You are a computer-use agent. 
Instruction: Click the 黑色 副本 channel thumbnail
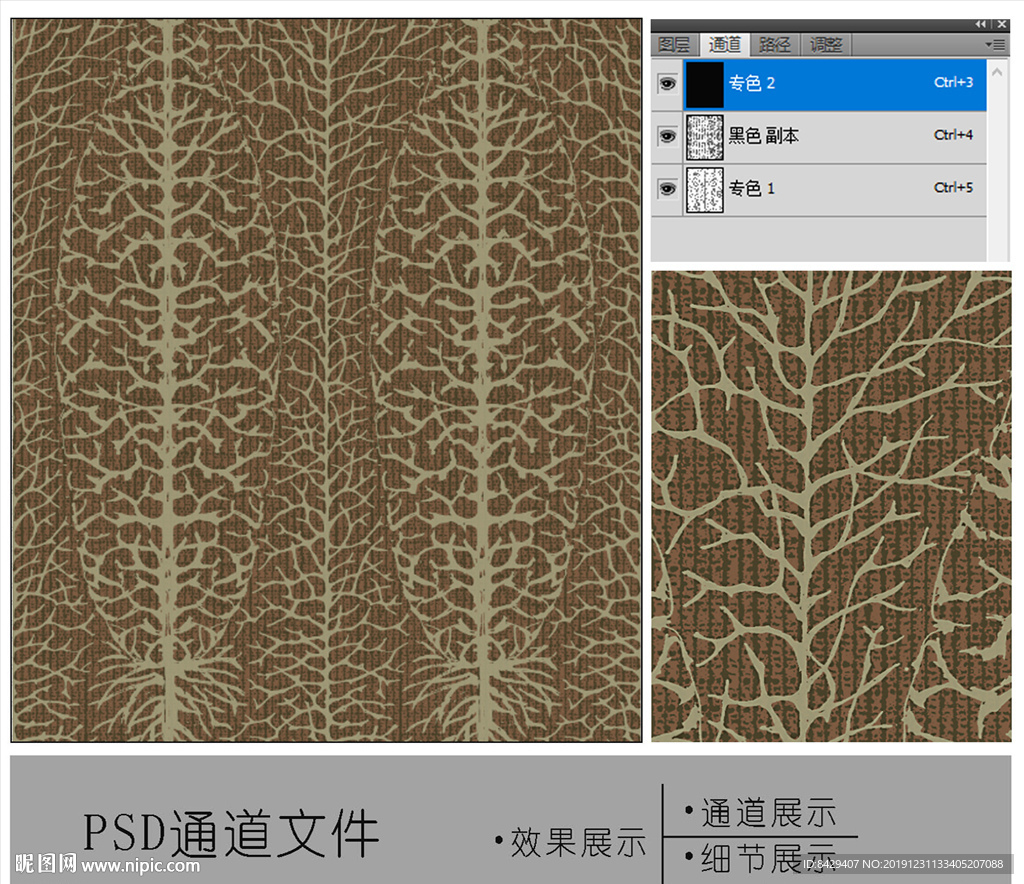[705, 137]
